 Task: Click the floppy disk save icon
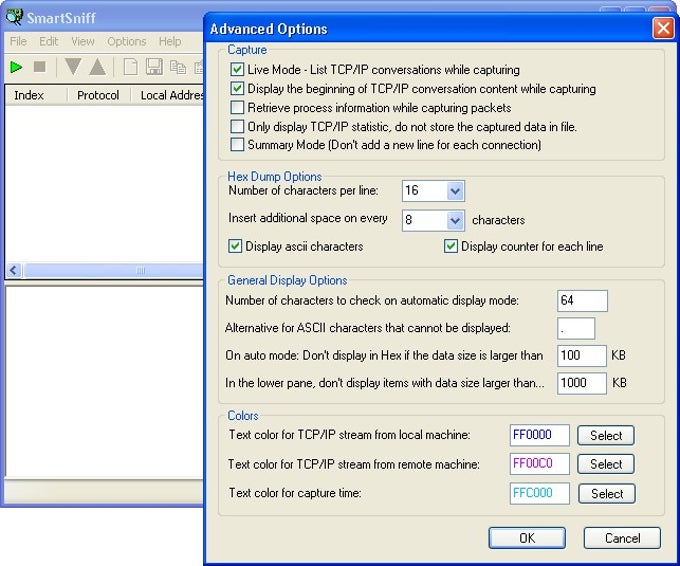tap(154, 67)
